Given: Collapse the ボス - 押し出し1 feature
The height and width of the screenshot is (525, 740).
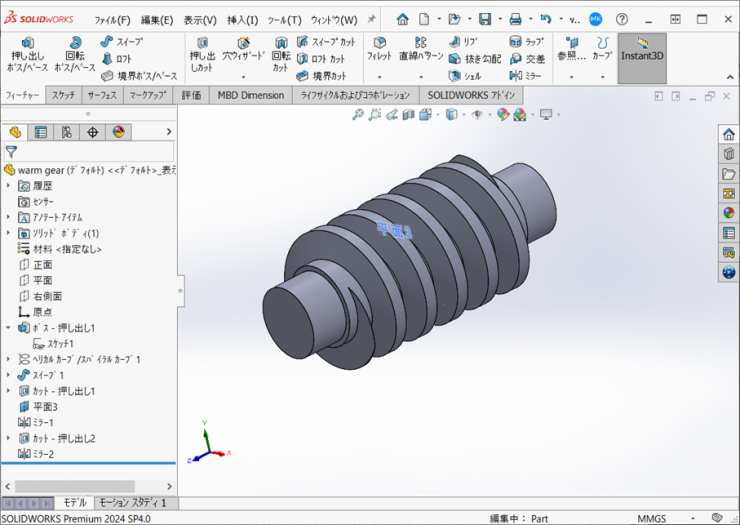Looking at the screenshot, I should coord(9,328).
